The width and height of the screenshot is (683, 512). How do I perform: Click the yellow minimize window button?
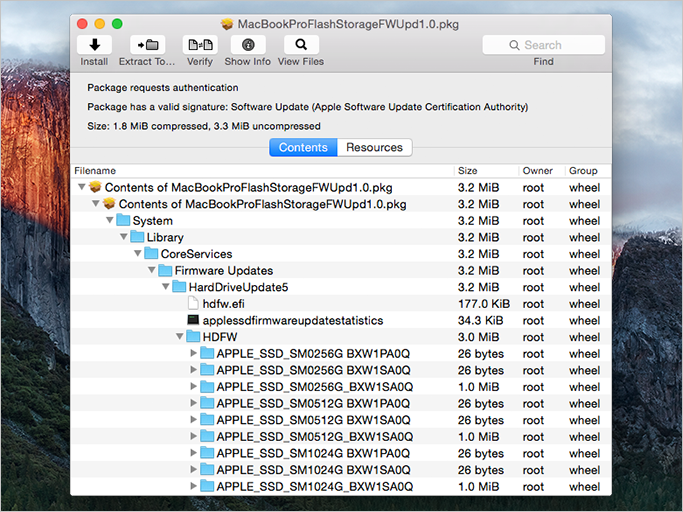[100, 24]
